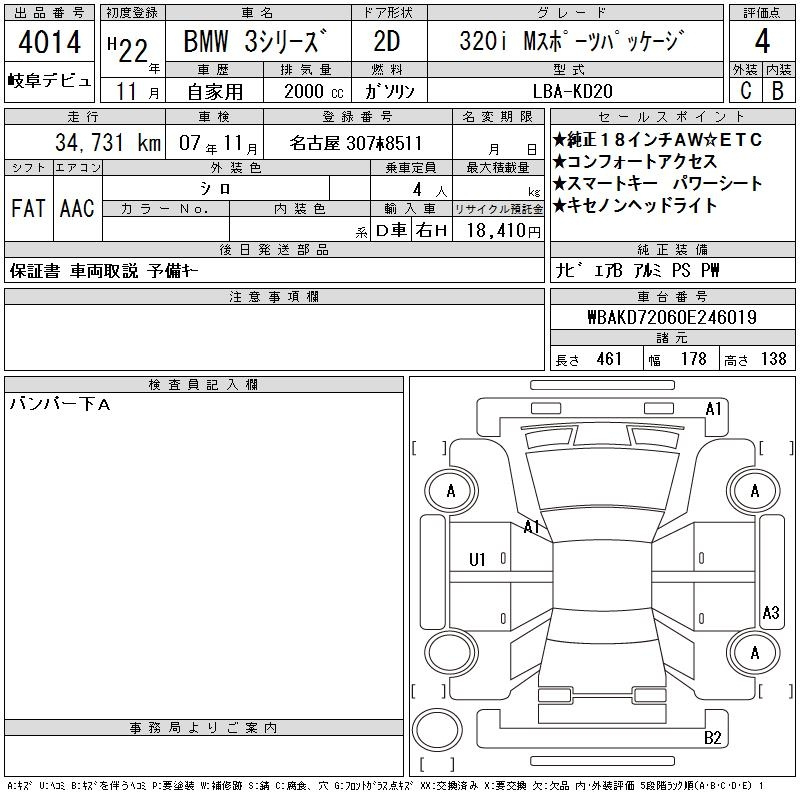Click the リサイクル預託金 header
This screenshot has width=800, height=800.
(x=498, y=209)
